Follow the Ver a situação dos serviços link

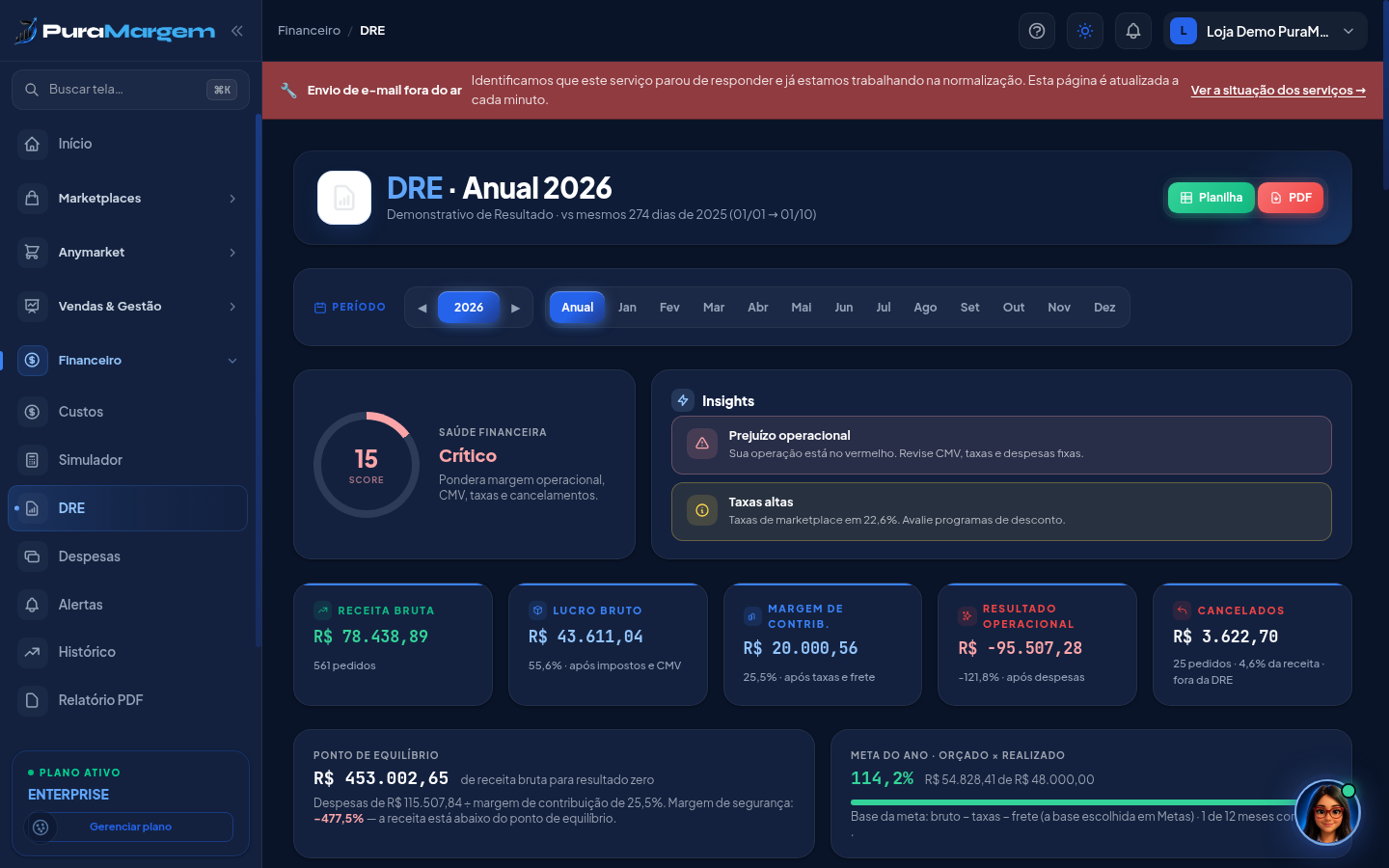click(1278, 91)
